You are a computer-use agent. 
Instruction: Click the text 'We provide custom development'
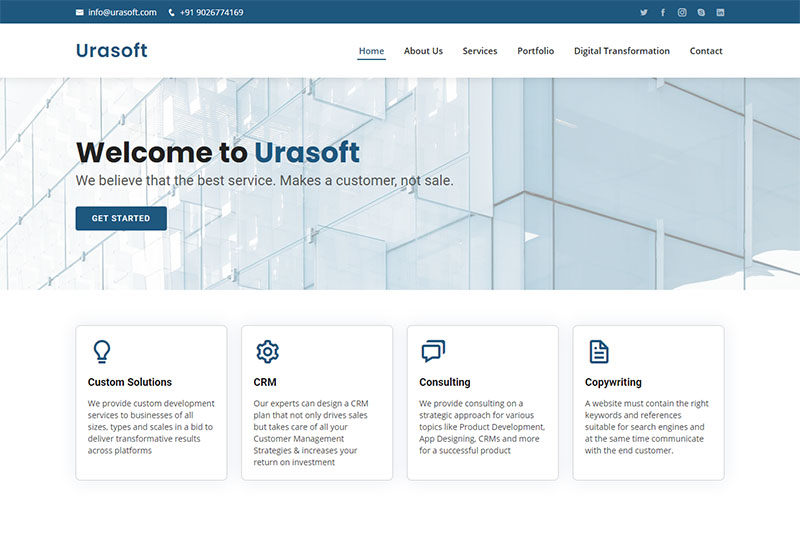tap(151, 403)
